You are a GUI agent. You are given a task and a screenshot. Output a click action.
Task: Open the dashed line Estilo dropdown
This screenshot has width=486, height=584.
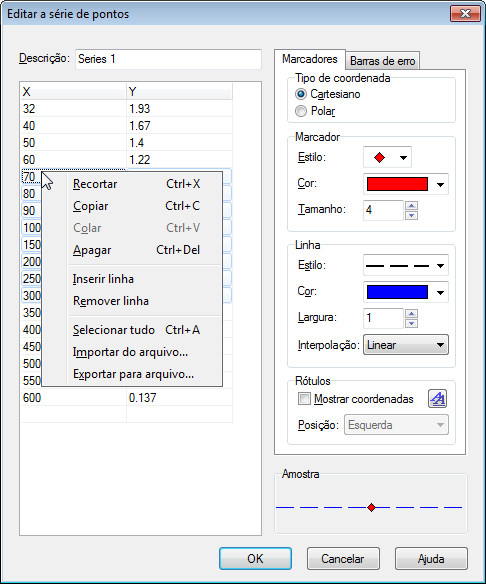pos(406,266)
